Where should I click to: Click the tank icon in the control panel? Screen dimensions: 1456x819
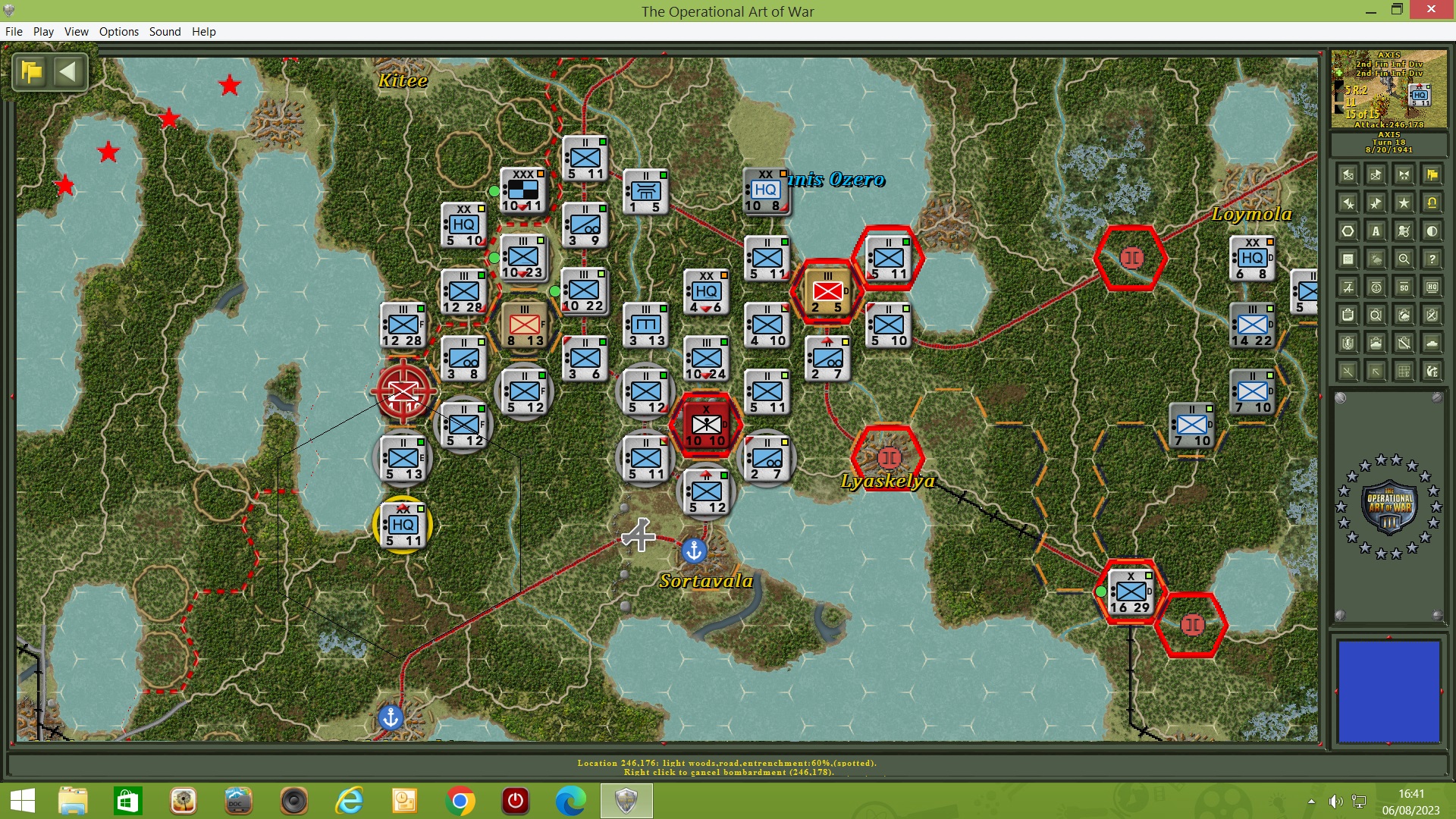point(1432,343)
